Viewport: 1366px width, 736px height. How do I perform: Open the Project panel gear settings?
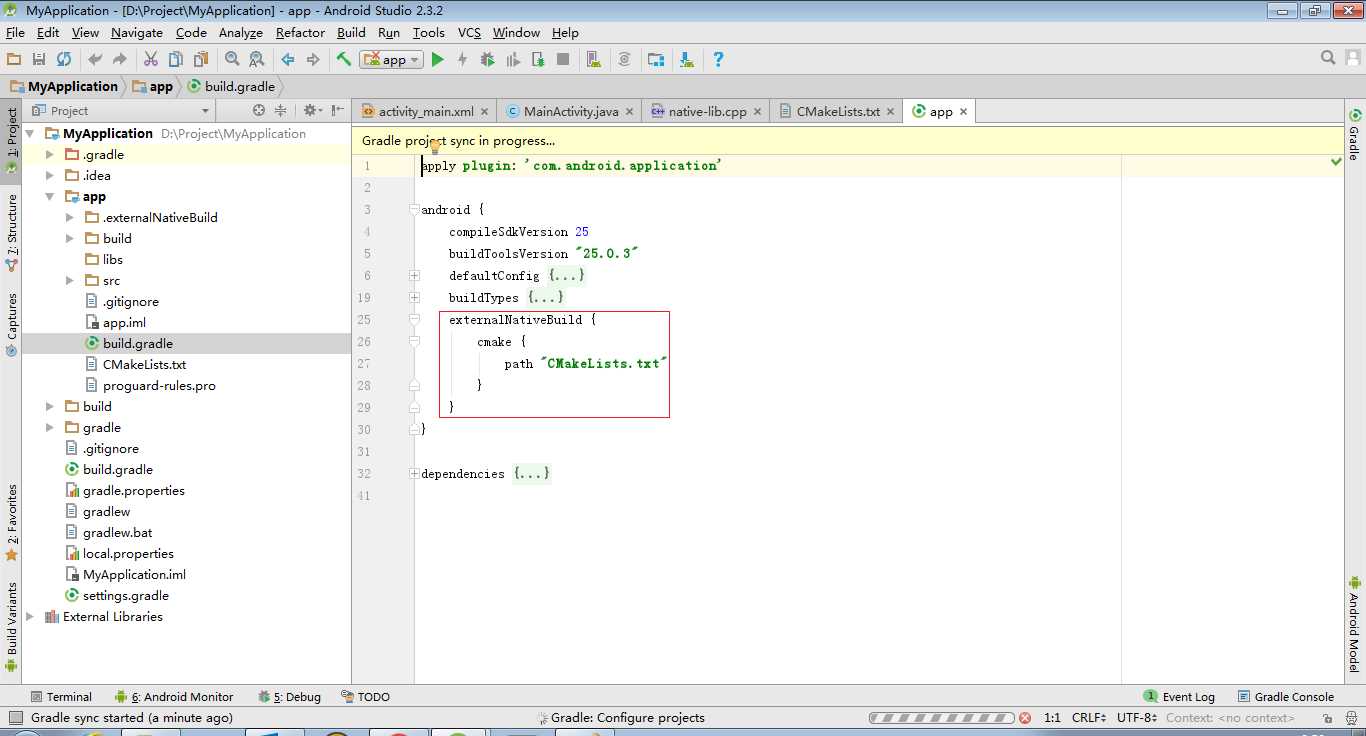click(x=312, y=111)
